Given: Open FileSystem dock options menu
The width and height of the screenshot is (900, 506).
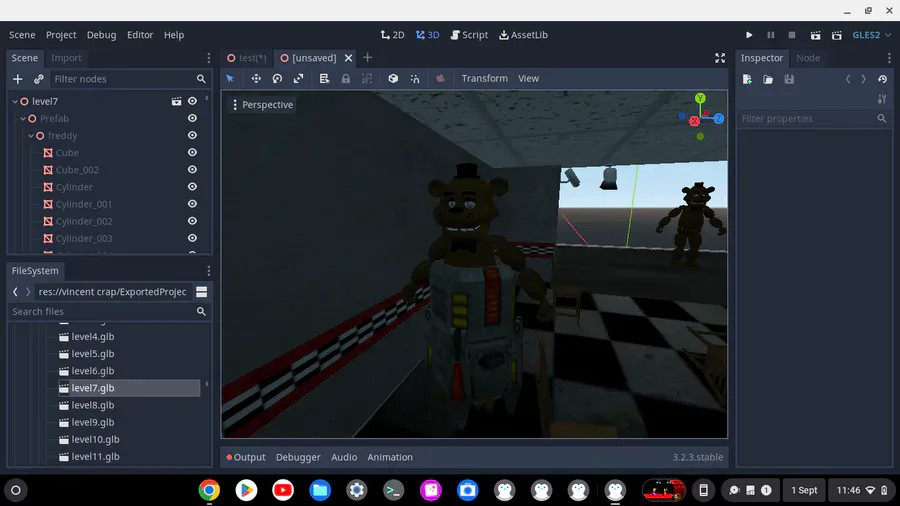Looking at the screenshot, I should coord(208,271).
